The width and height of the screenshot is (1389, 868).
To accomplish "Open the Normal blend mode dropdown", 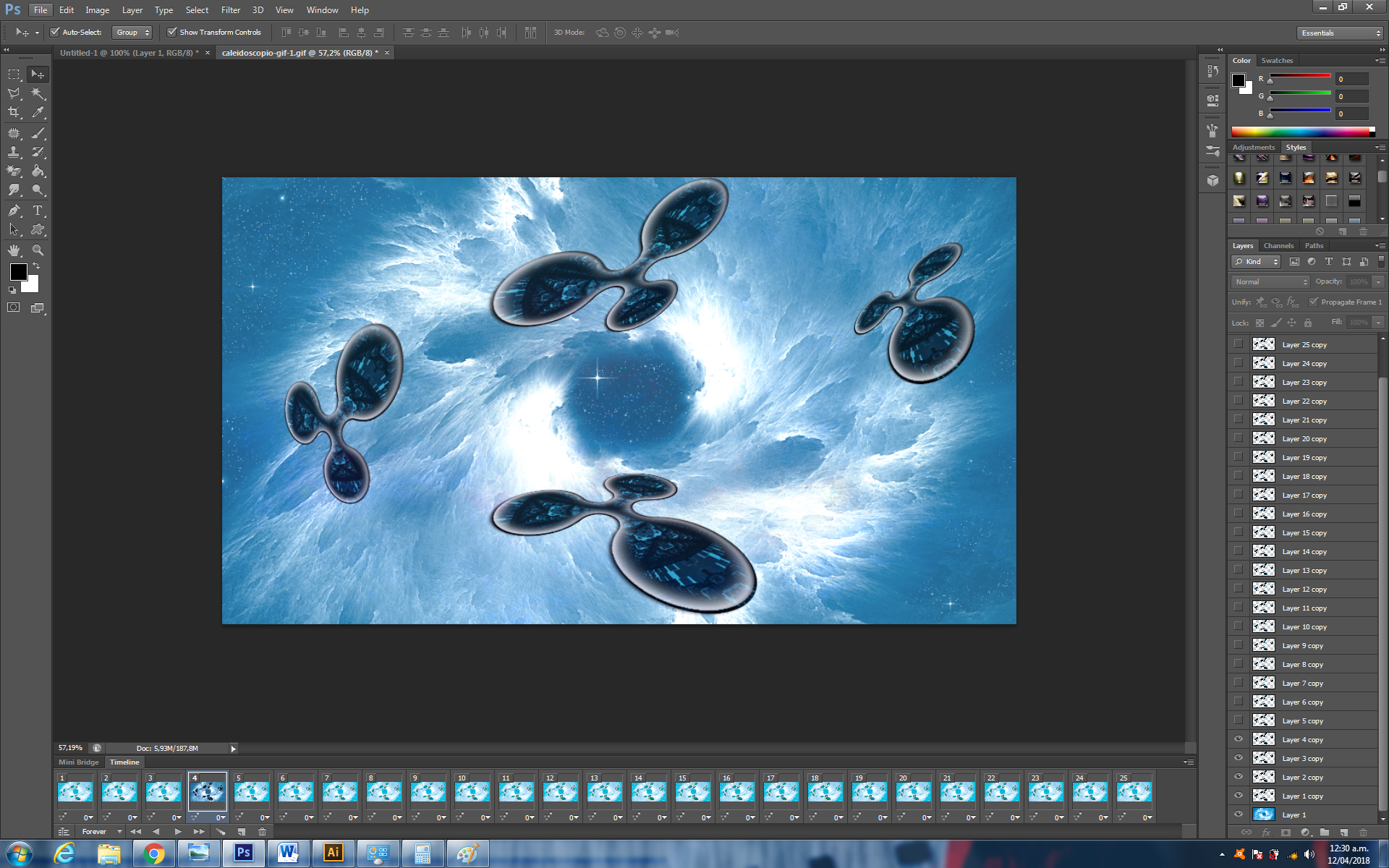I will point(1270,281).
